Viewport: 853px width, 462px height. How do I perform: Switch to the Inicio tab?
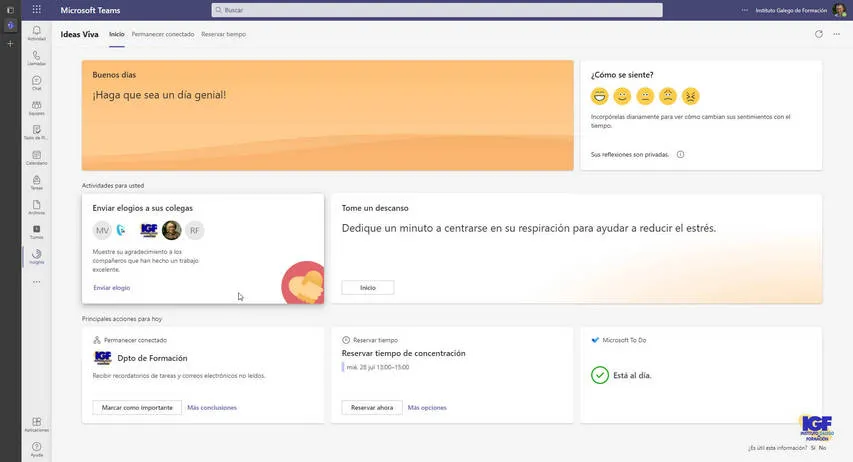tap(116, 34)
